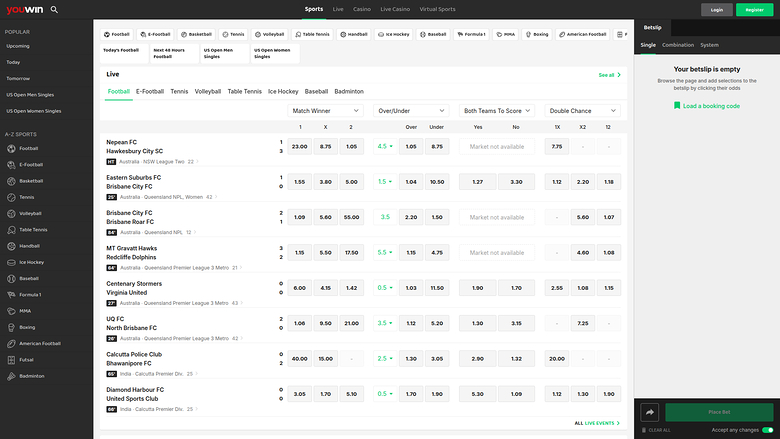
Task: Select the Table Tennis live tab
Action: (x=244, y=91)
